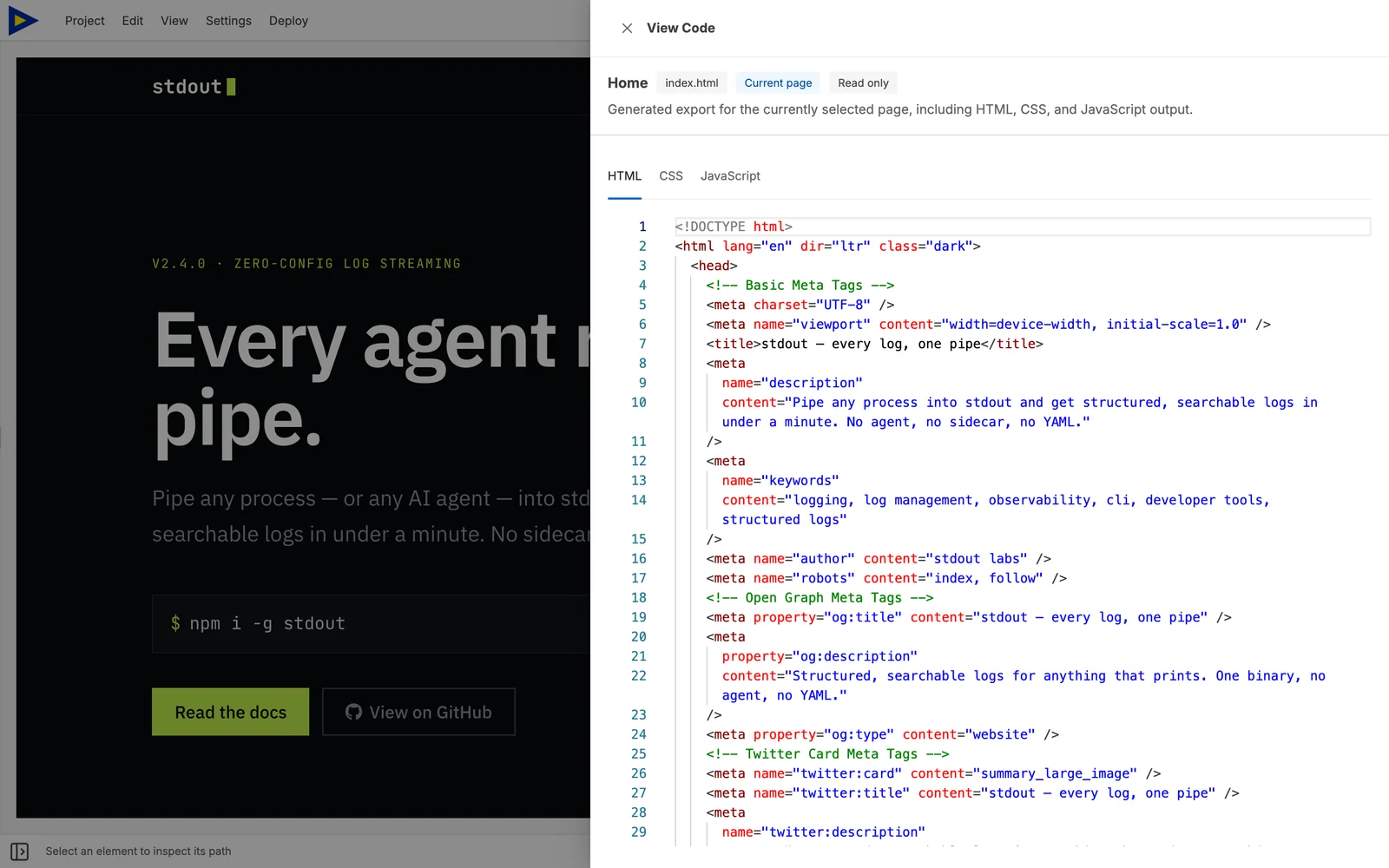The height and width of the screenshot is (868, 1389).
Task: Click code line 1 with DOCTYPE html
Action: pos(734,227)
